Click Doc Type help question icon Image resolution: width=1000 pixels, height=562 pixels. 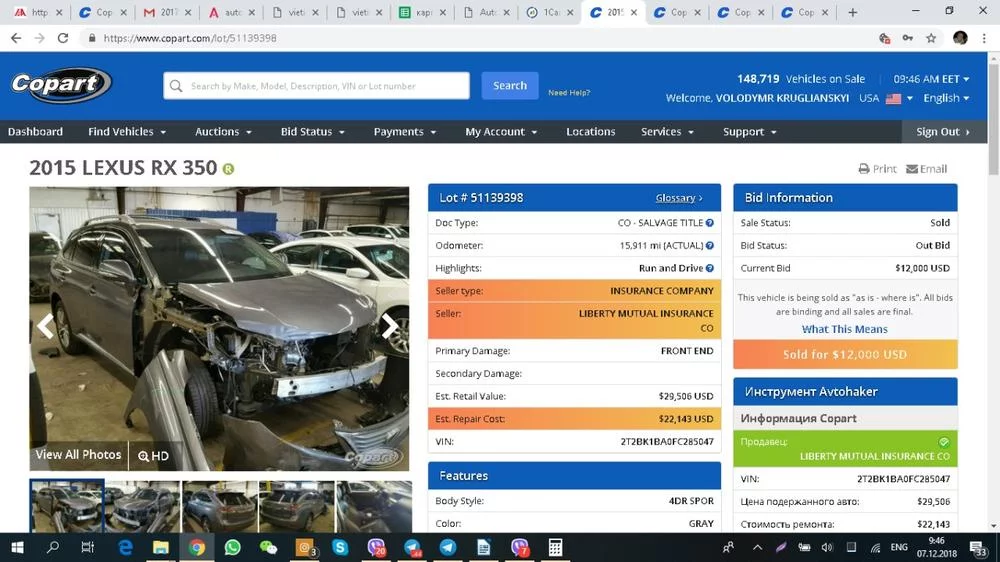point(710,223)
